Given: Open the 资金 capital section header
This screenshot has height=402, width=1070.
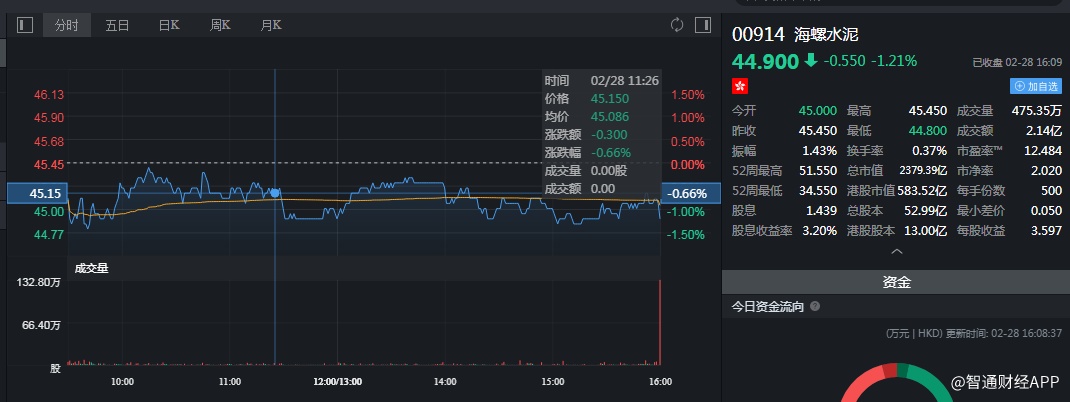Looking at the screenshot, I should tap(896, 282).
